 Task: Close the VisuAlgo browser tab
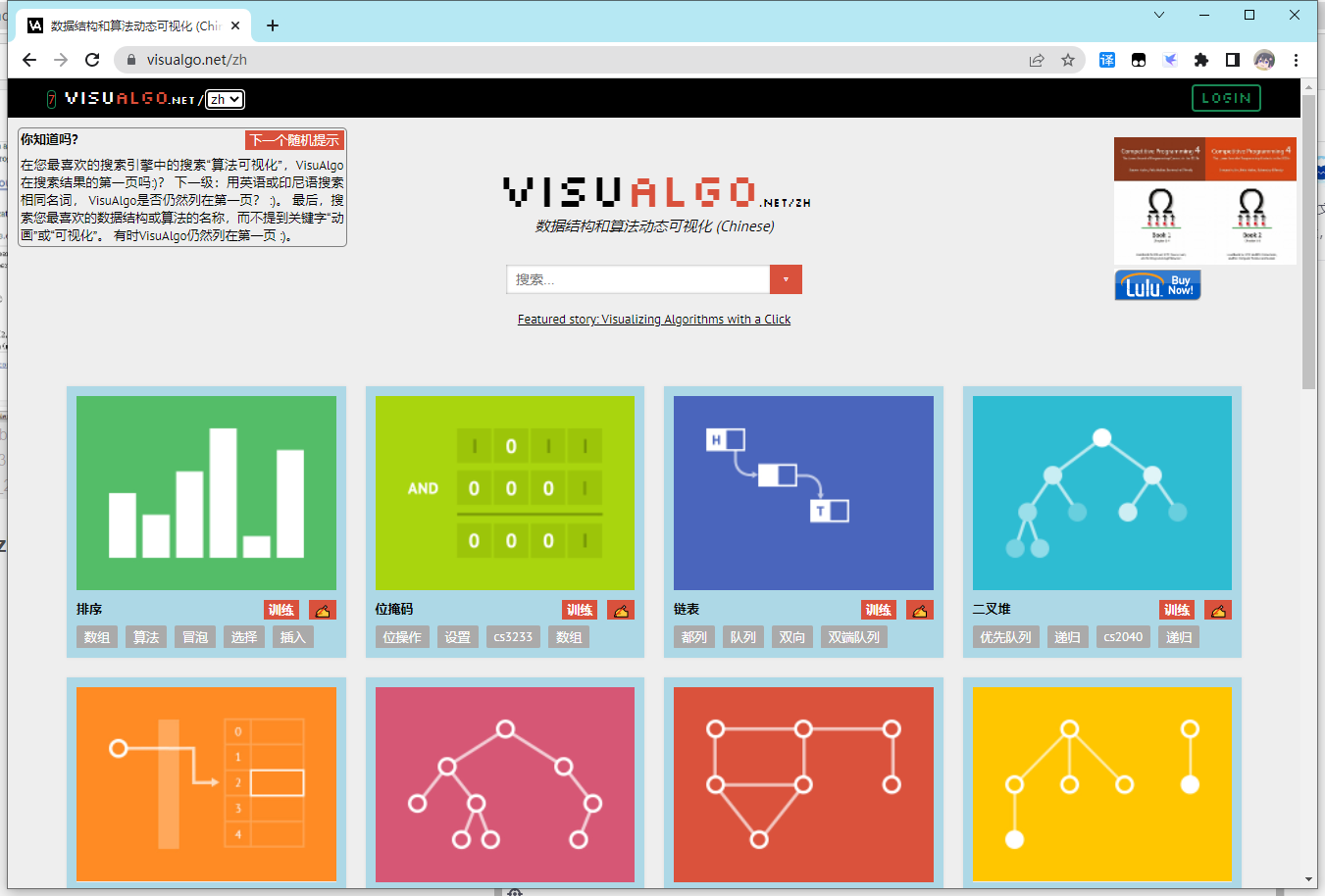click(x=236, y=25)
